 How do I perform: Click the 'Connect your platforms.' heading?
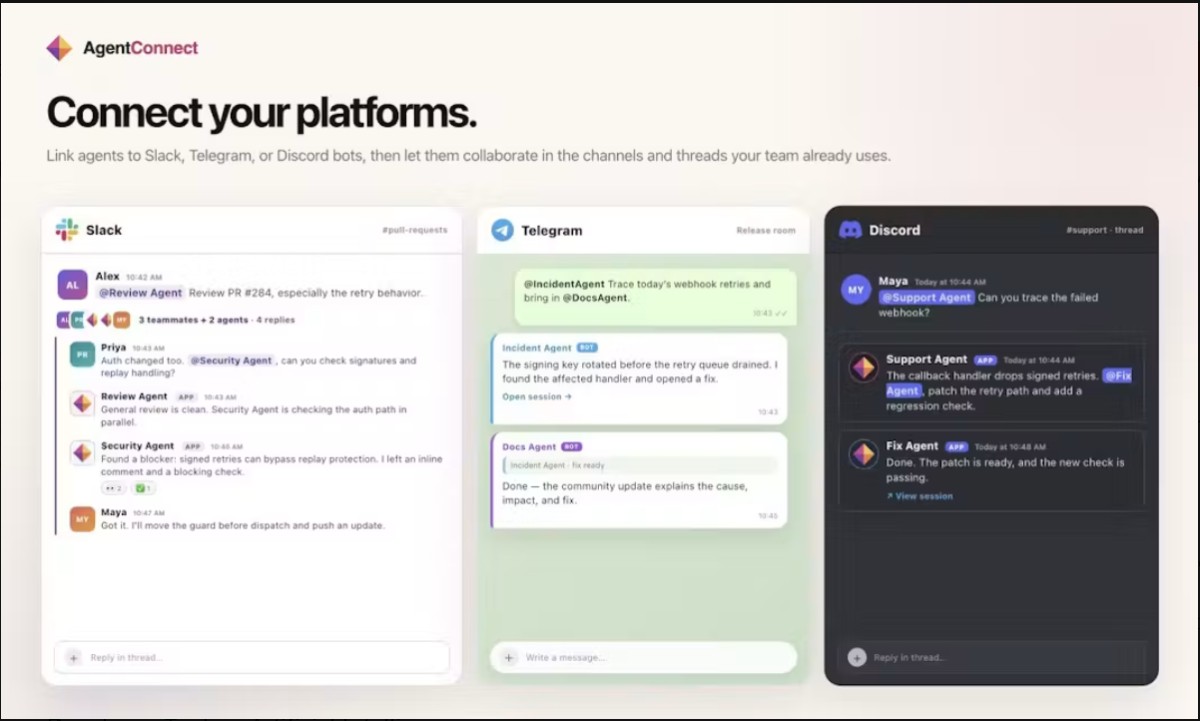point(262,112)
